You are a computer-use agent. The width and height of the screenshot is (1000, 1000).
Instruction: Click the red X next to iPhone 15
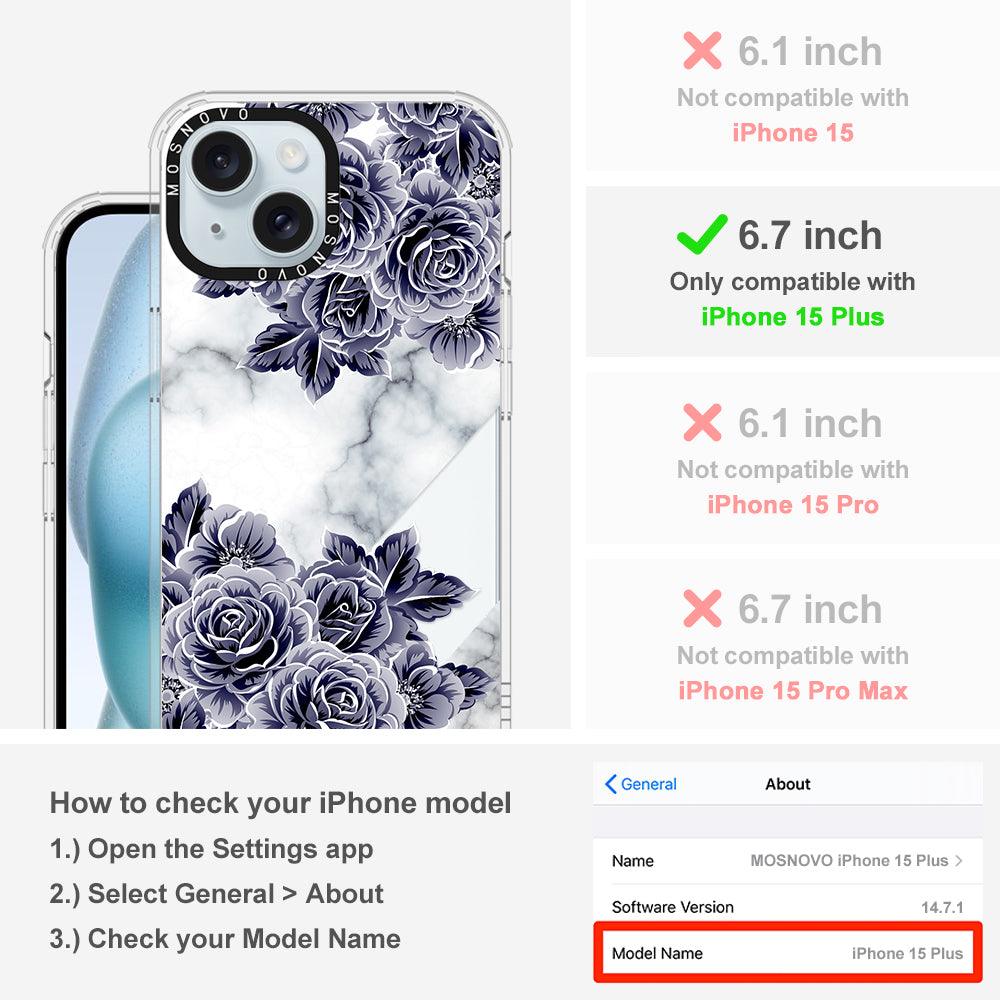coord(702,50)
